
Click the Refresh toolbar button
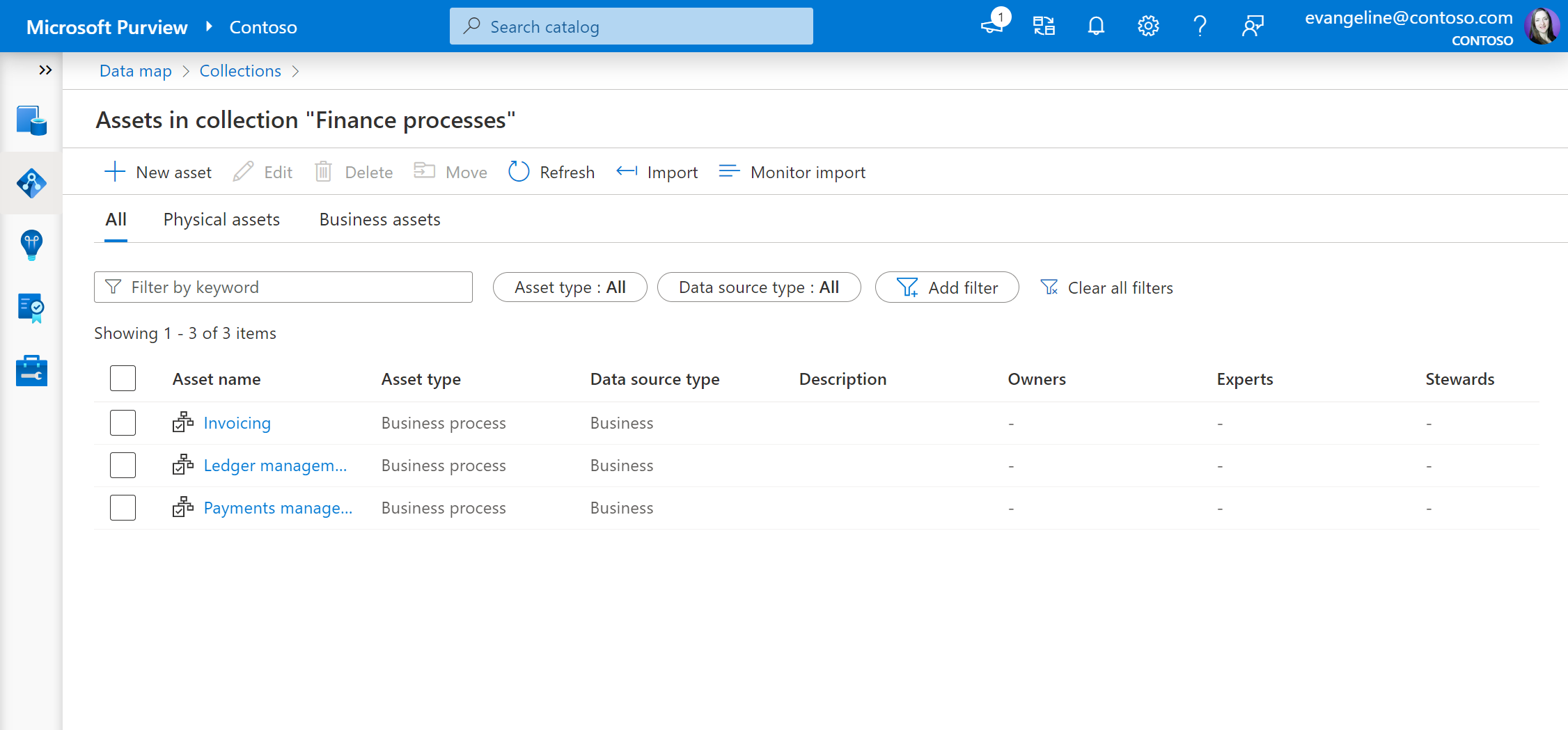point(551,172)
